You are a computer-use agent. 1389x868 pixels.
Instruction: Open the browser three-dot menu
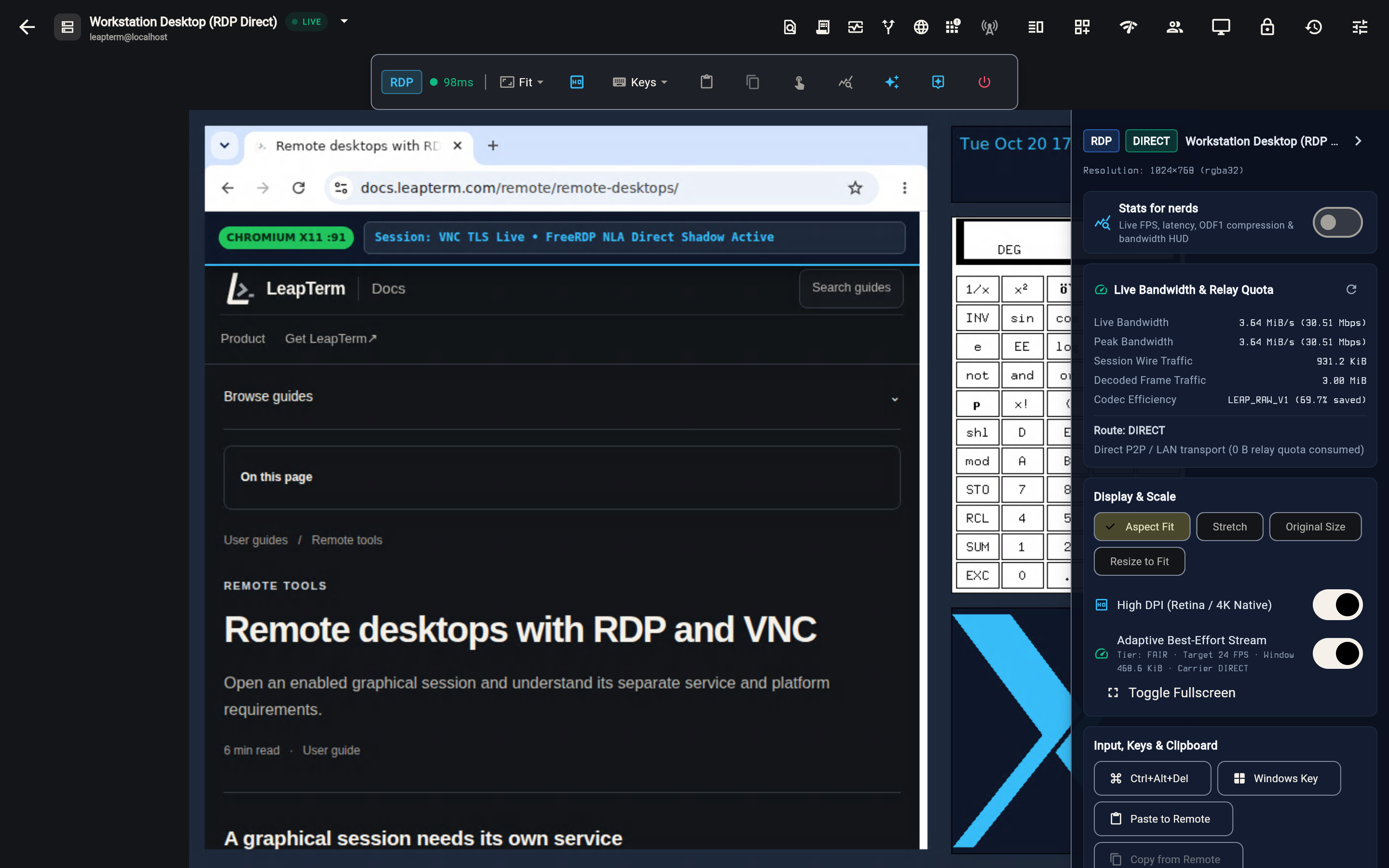click(904, 188)
